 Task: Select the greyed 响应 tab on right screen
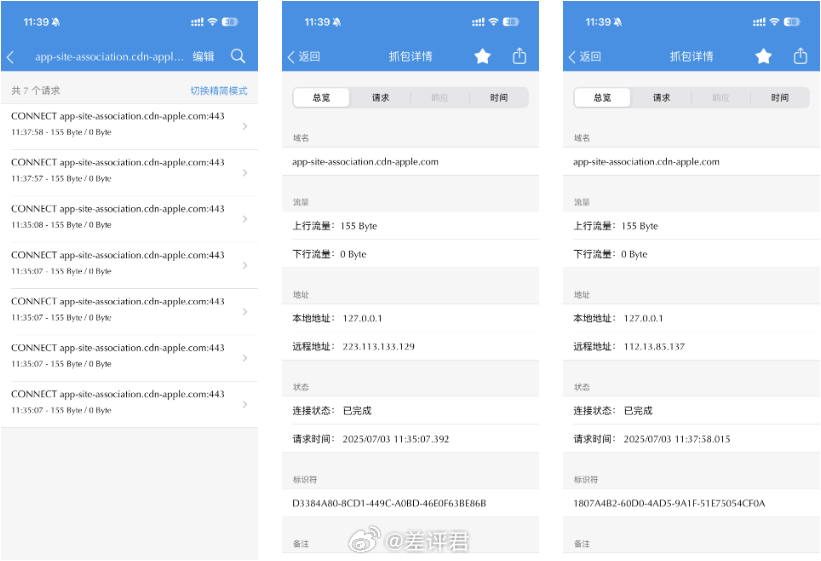tap(720, 97)
